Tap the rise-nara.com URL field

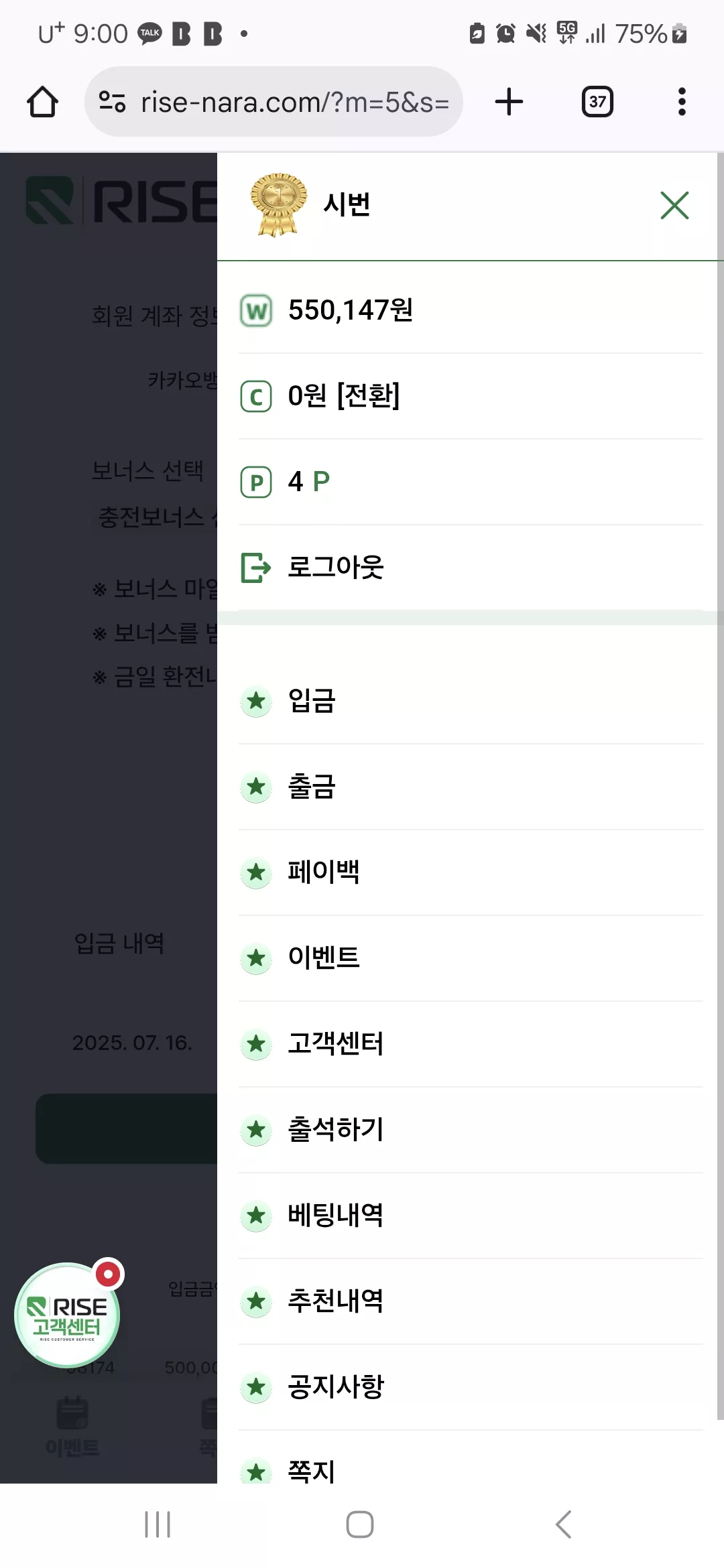(295, 103)
